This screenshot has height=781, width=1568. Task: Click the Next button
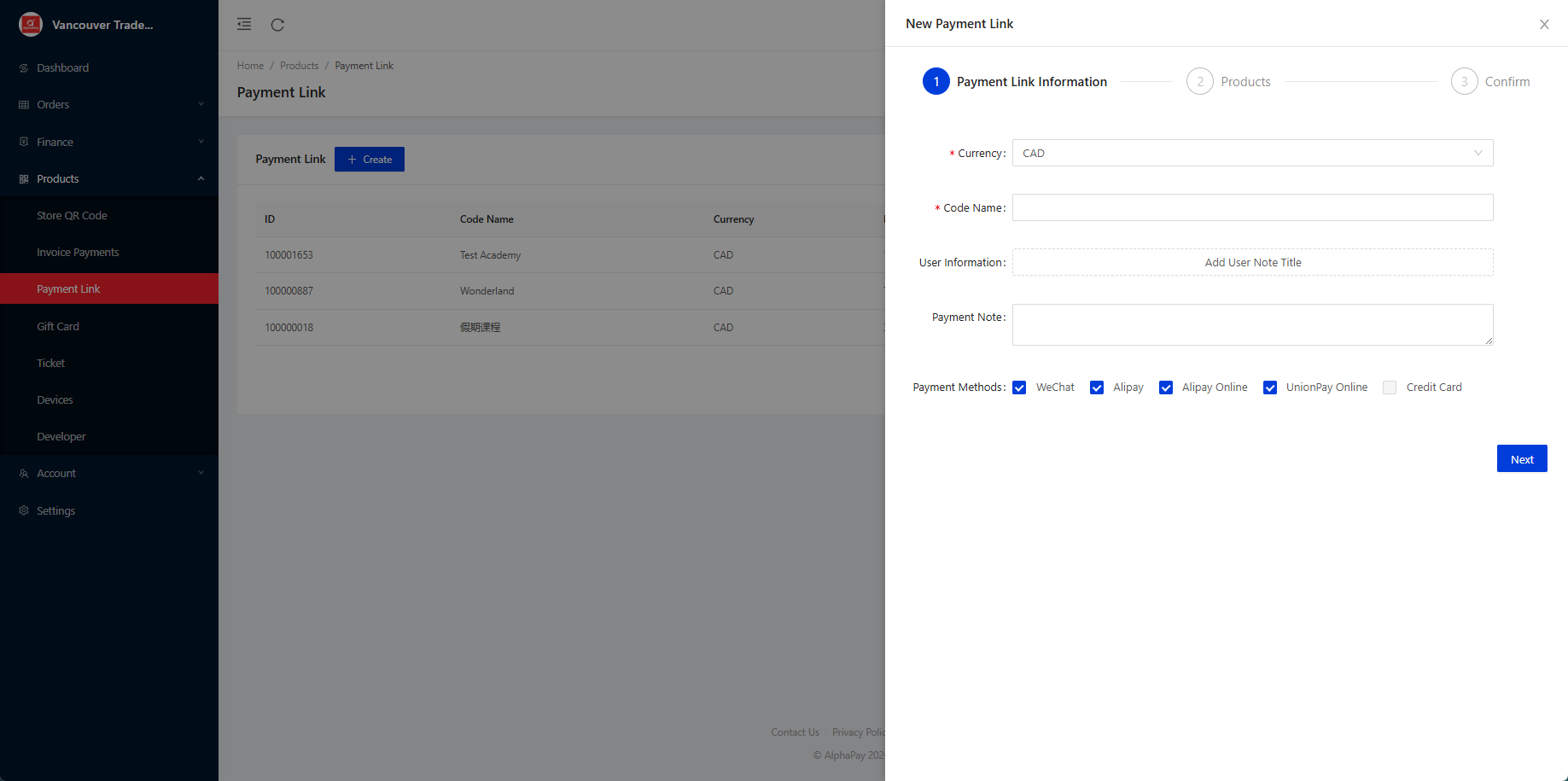(x=1521, y=459)
